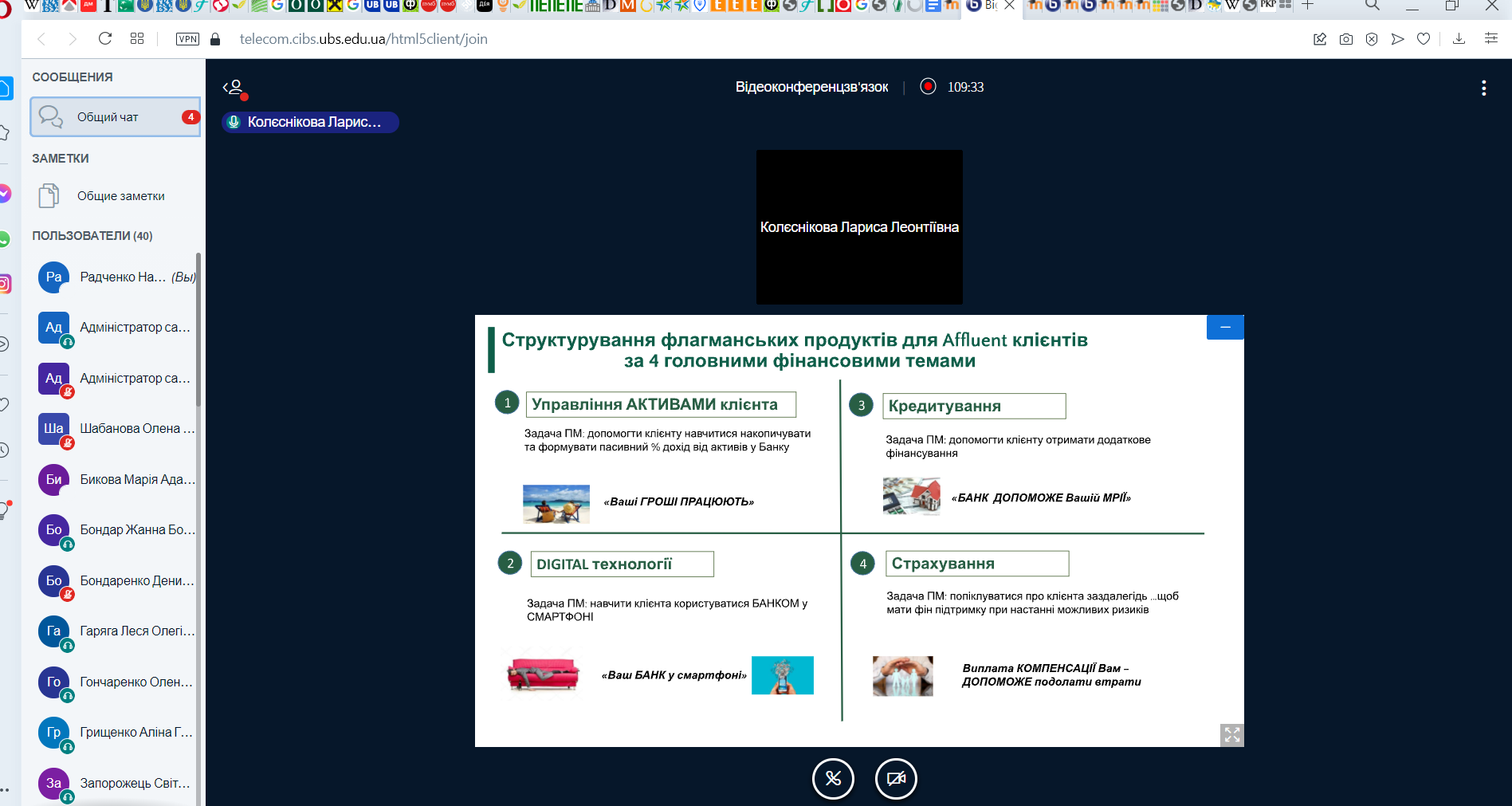This screenshot has height=806, width=1512.
Task: Toggle the webcam sharing button
Action: [x=896, y=779]
